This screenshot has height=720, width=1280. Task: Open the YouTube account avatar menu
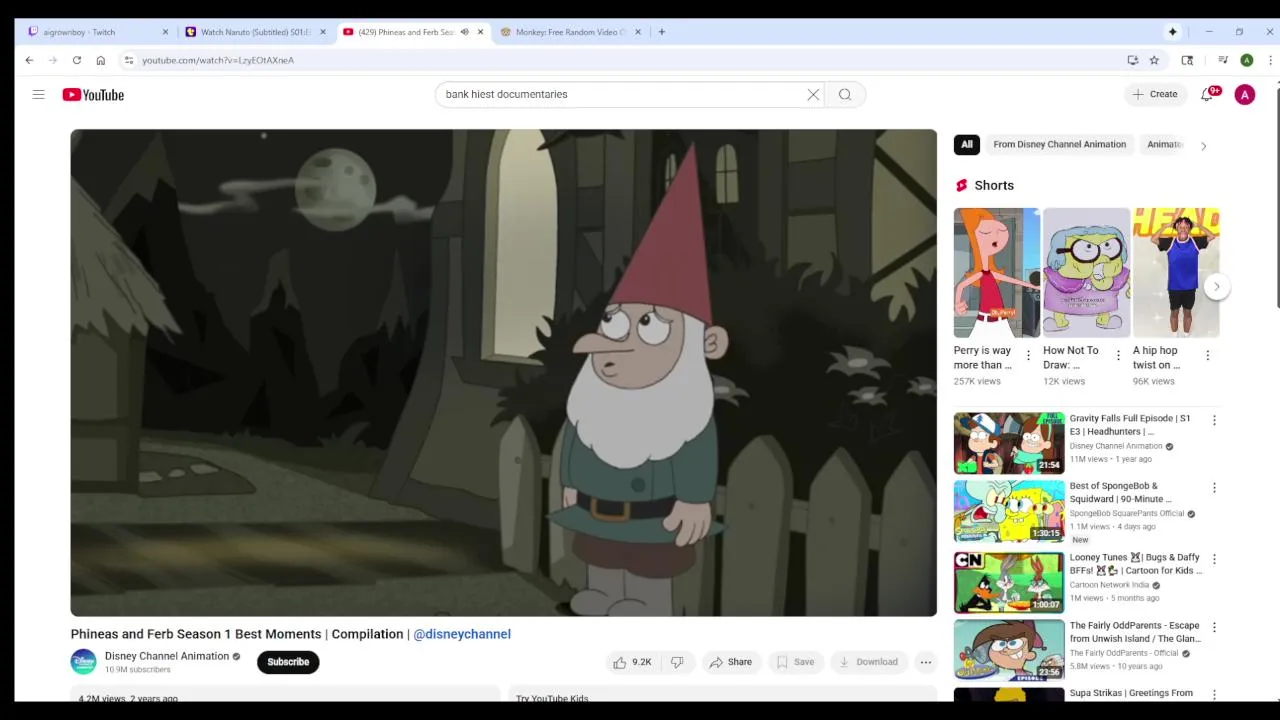(x=1244, y=95)
